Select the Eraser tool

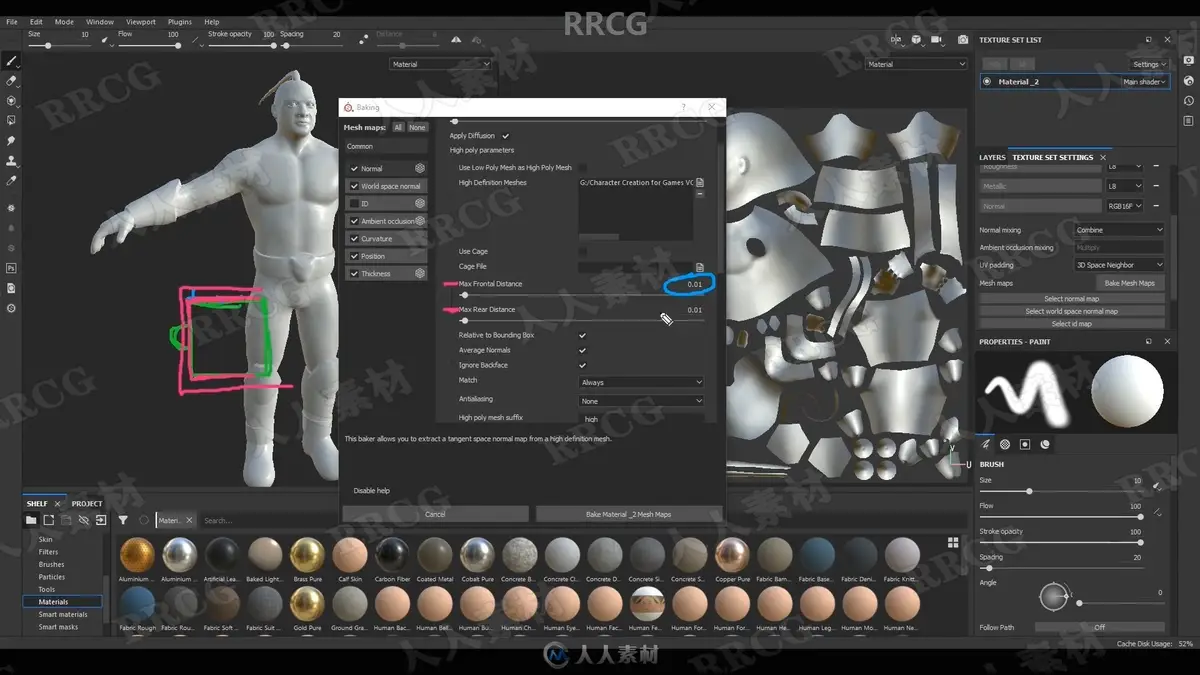pyautogui.click(x=11, y=80)
